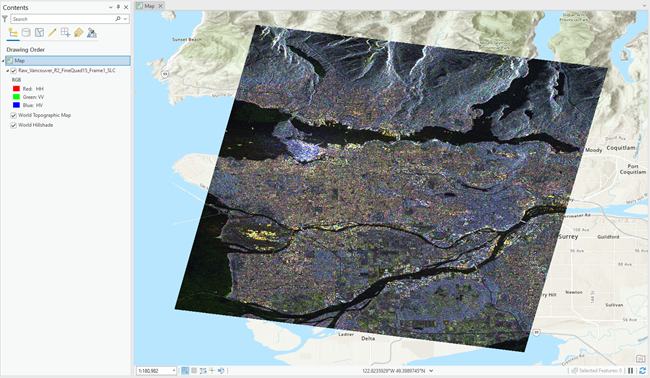Image resolution: width=650 pixels, height=378 pixels.
Task: Select List By Editing pencil icon
Action: click(x=52, y=33)
